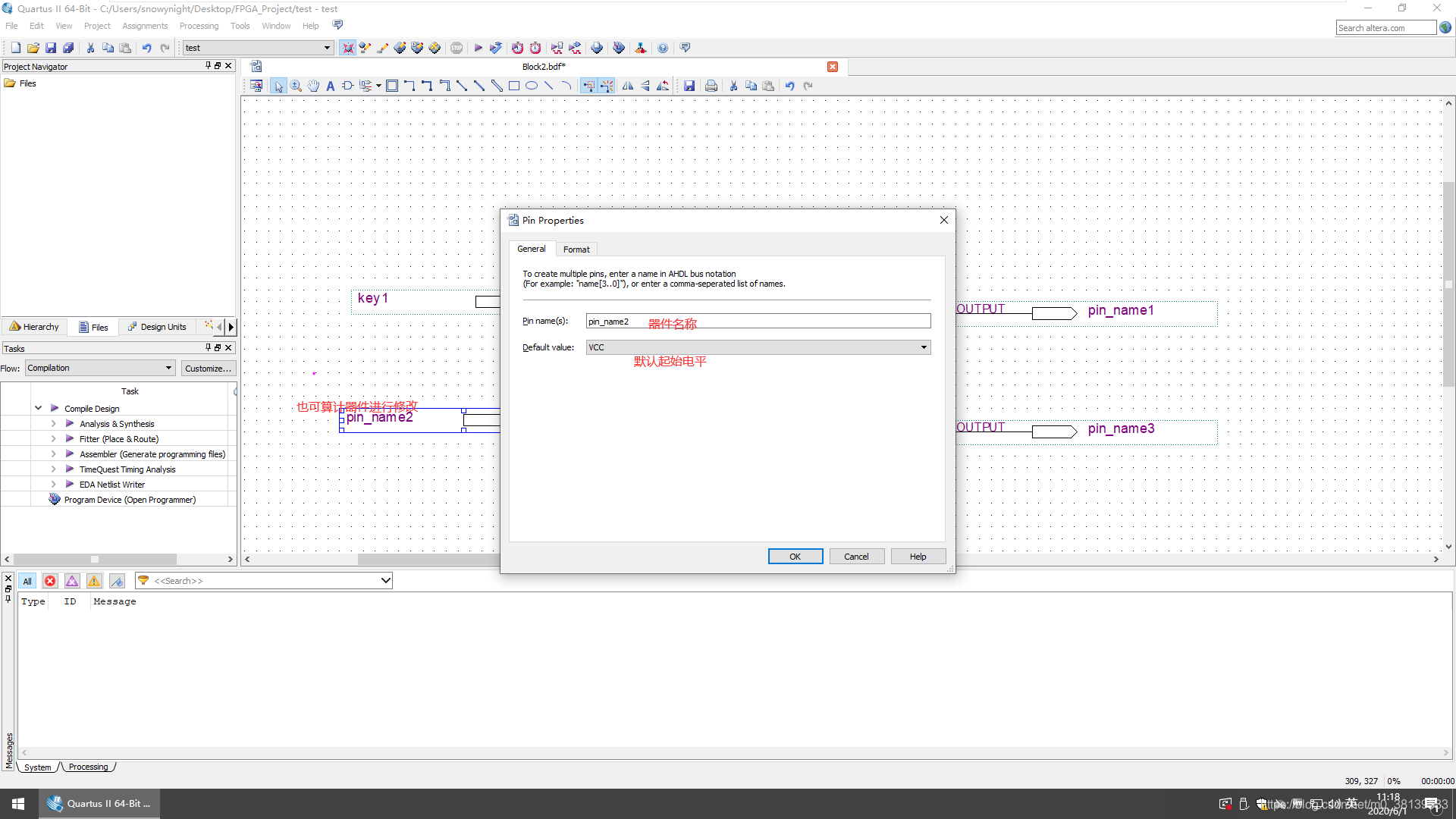Switch to the Format tab
Image resolution: width=1456 pixels, height=819 pixels.
[x=576, y=249]
